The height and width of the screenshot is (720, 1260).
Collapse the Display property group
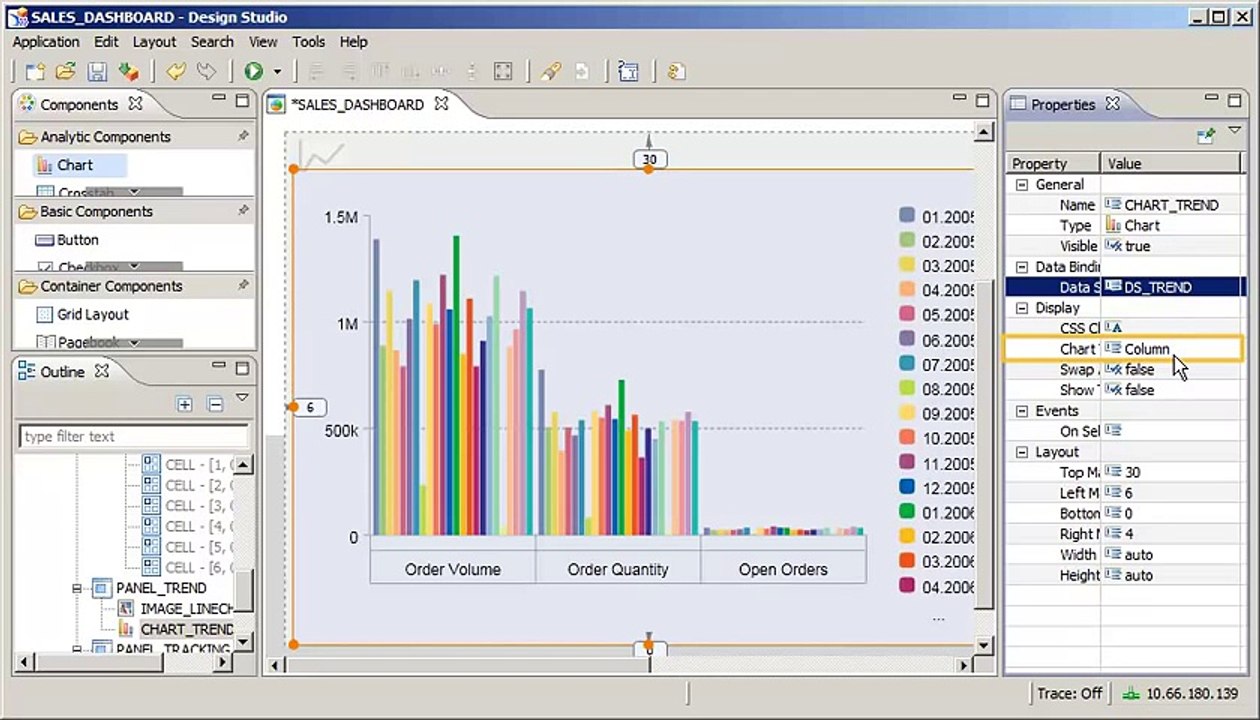(x=1022, y=308)
